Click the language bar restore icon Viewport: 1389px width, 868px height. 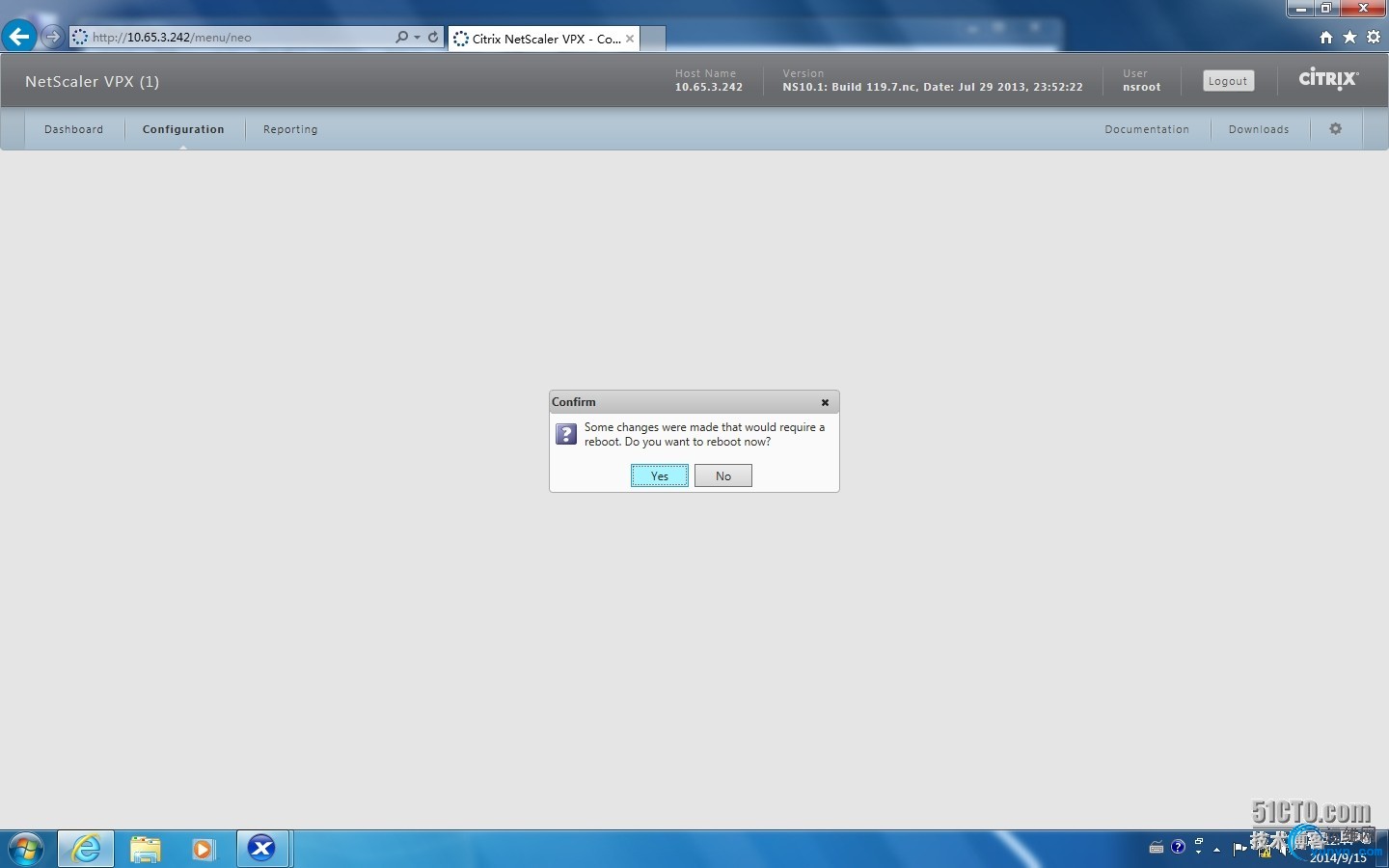[x=1199, y=842]
